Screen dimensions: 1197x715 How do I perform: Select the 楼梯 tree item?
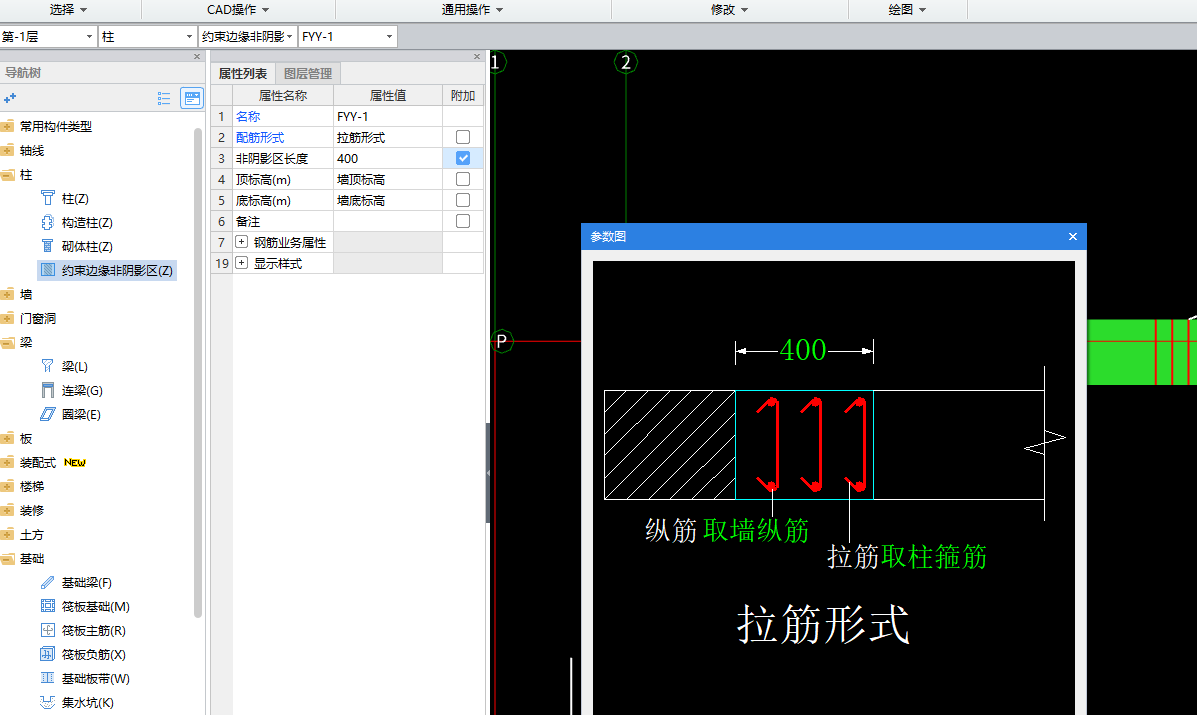pos(32,486)
